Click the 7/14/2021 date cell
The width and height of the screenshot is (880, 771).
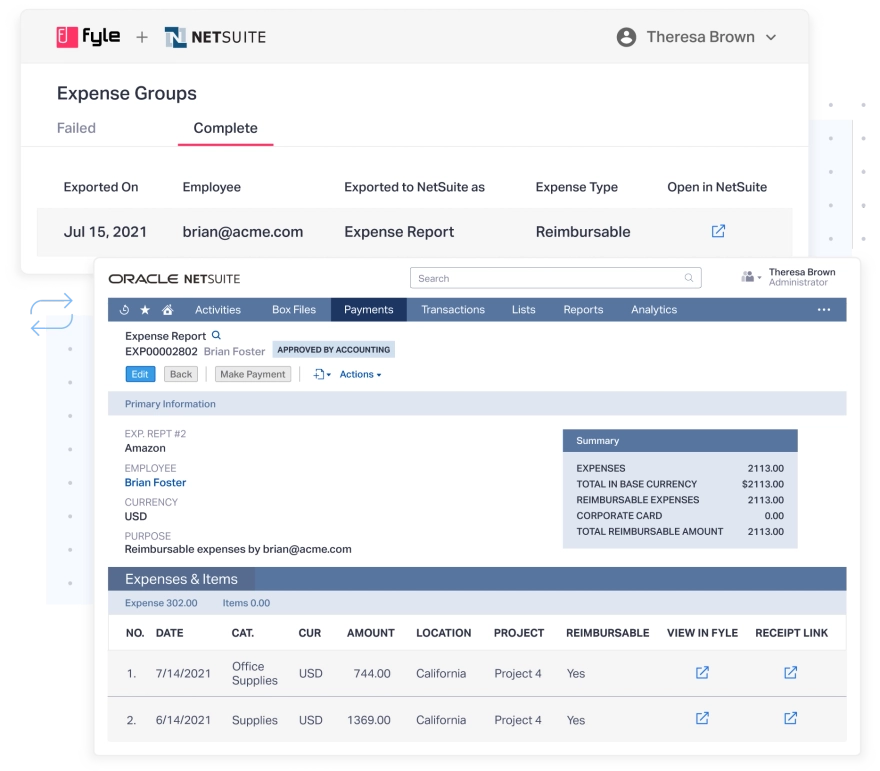tap(183, 673)
